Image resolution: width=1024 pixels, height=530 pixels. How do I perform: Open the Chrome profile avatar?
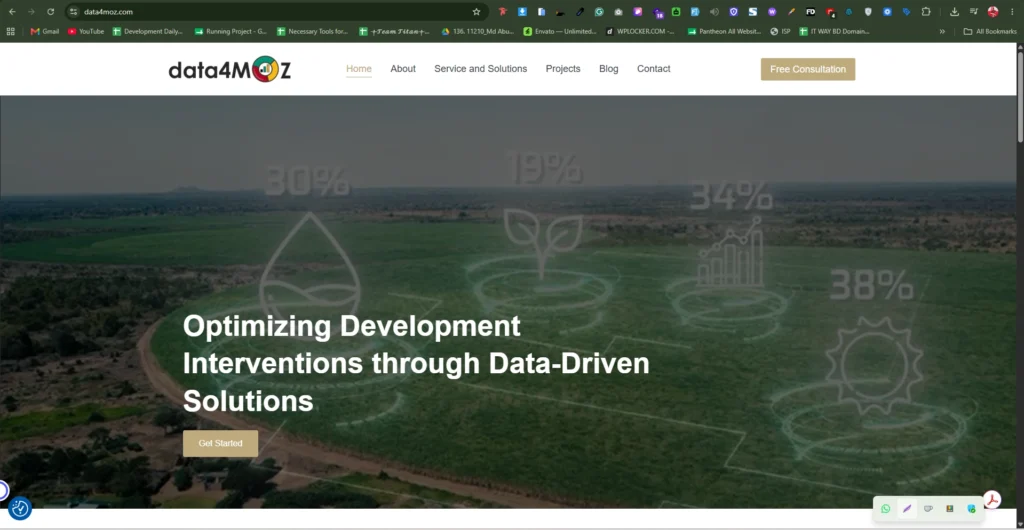pos(993,12)
